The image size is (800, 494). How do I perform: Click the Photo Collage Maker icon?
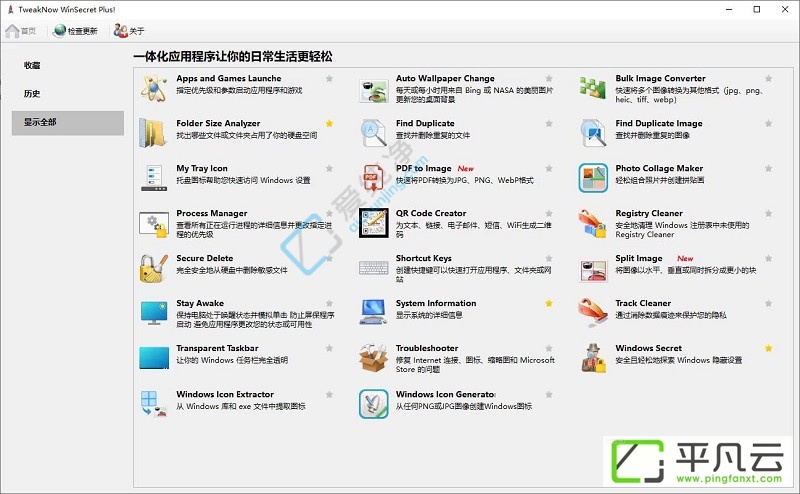point(593,178)
